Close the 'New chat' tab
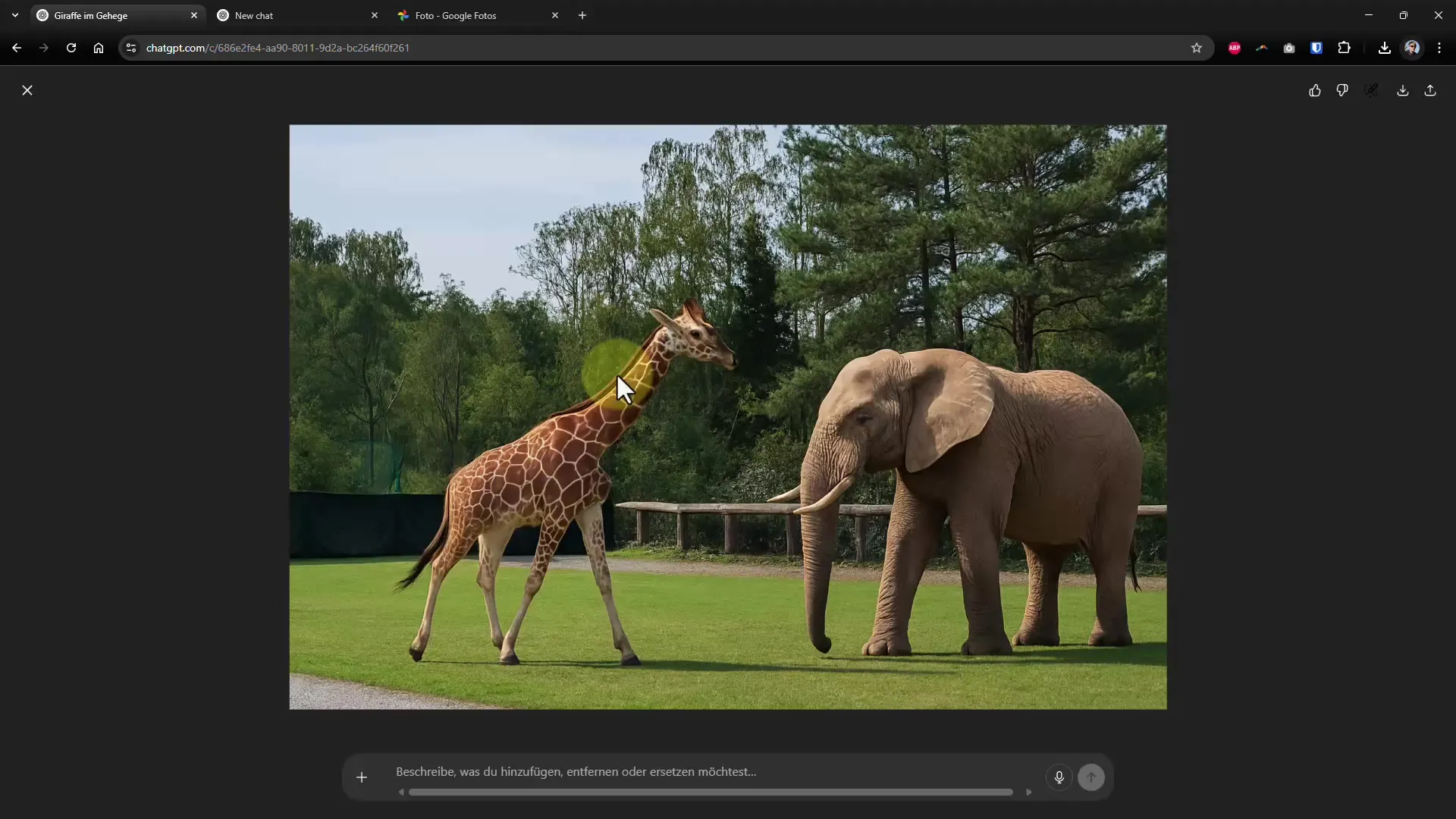The width and height of the screenshot is (1456, 819). coord(375,15)
